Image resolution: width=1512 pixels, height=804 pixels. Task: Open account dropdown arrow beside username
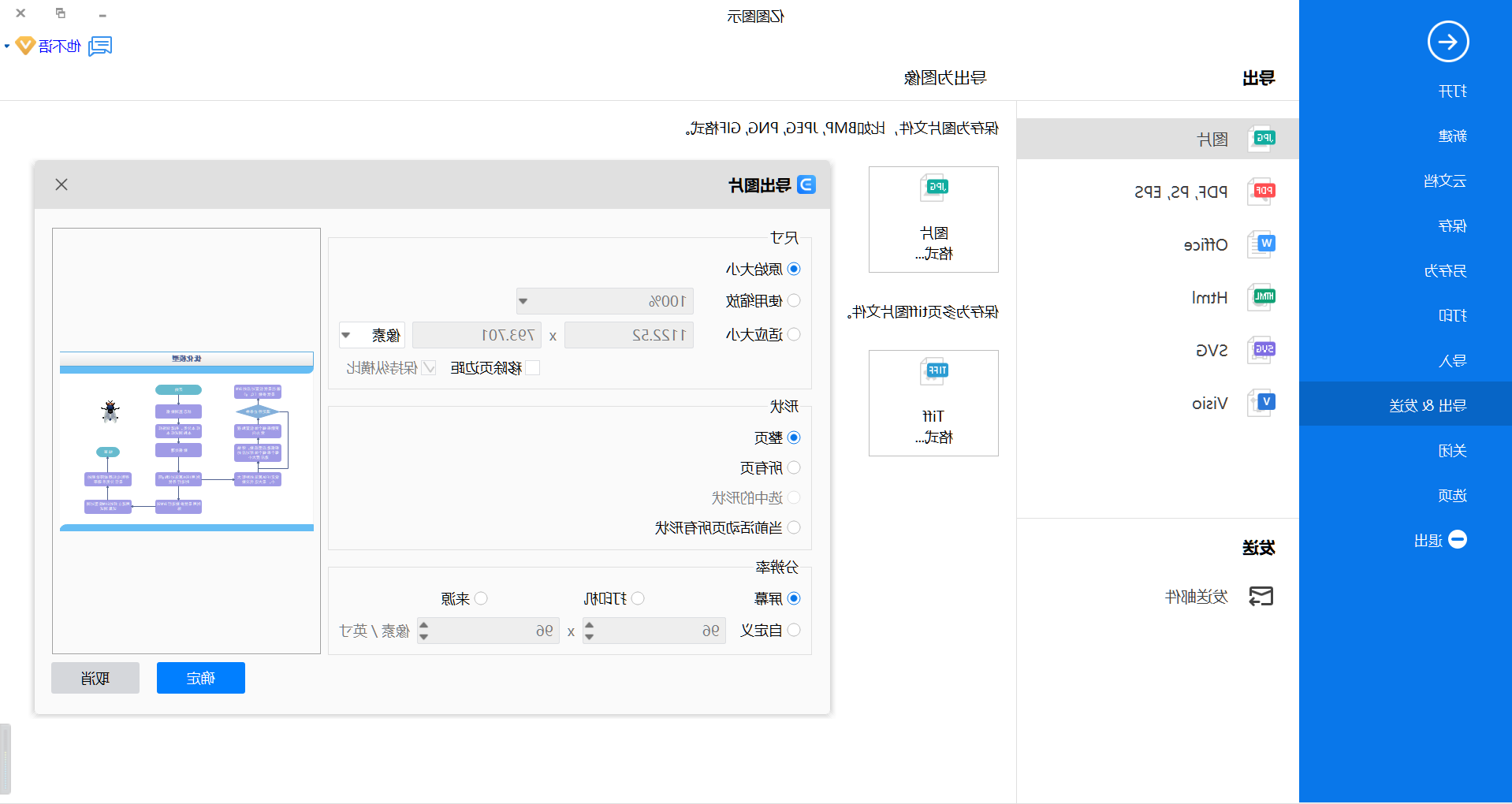(x=7, y=47)
